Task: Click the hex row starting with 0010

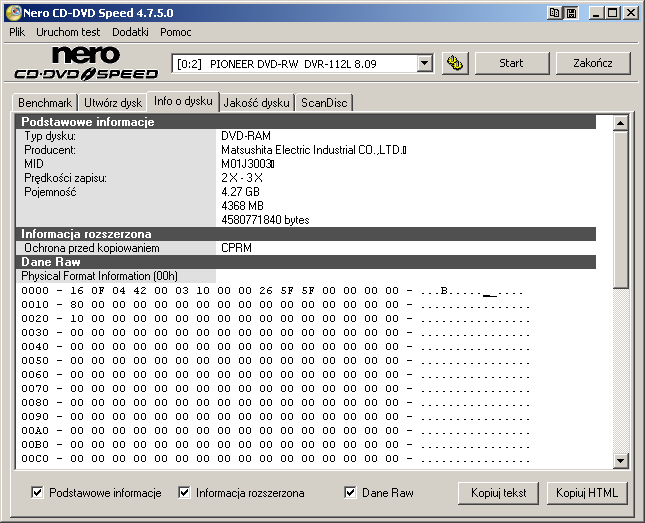Action: (x=276, y=305)
